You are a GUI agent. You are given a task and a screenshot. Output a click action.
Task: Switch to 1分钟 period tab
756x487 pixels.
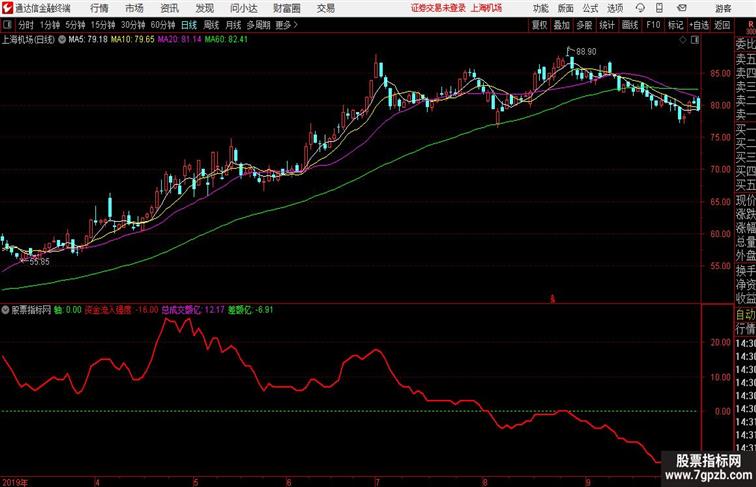(50, 25)
